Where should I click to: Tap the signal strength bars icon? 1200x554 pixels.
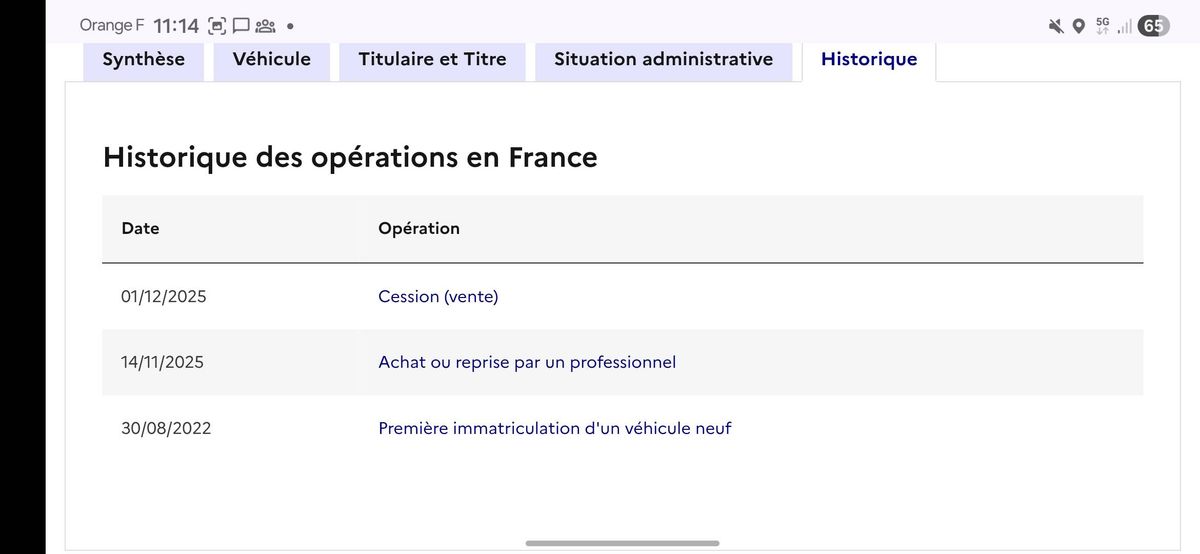(x=1125, y=26)
